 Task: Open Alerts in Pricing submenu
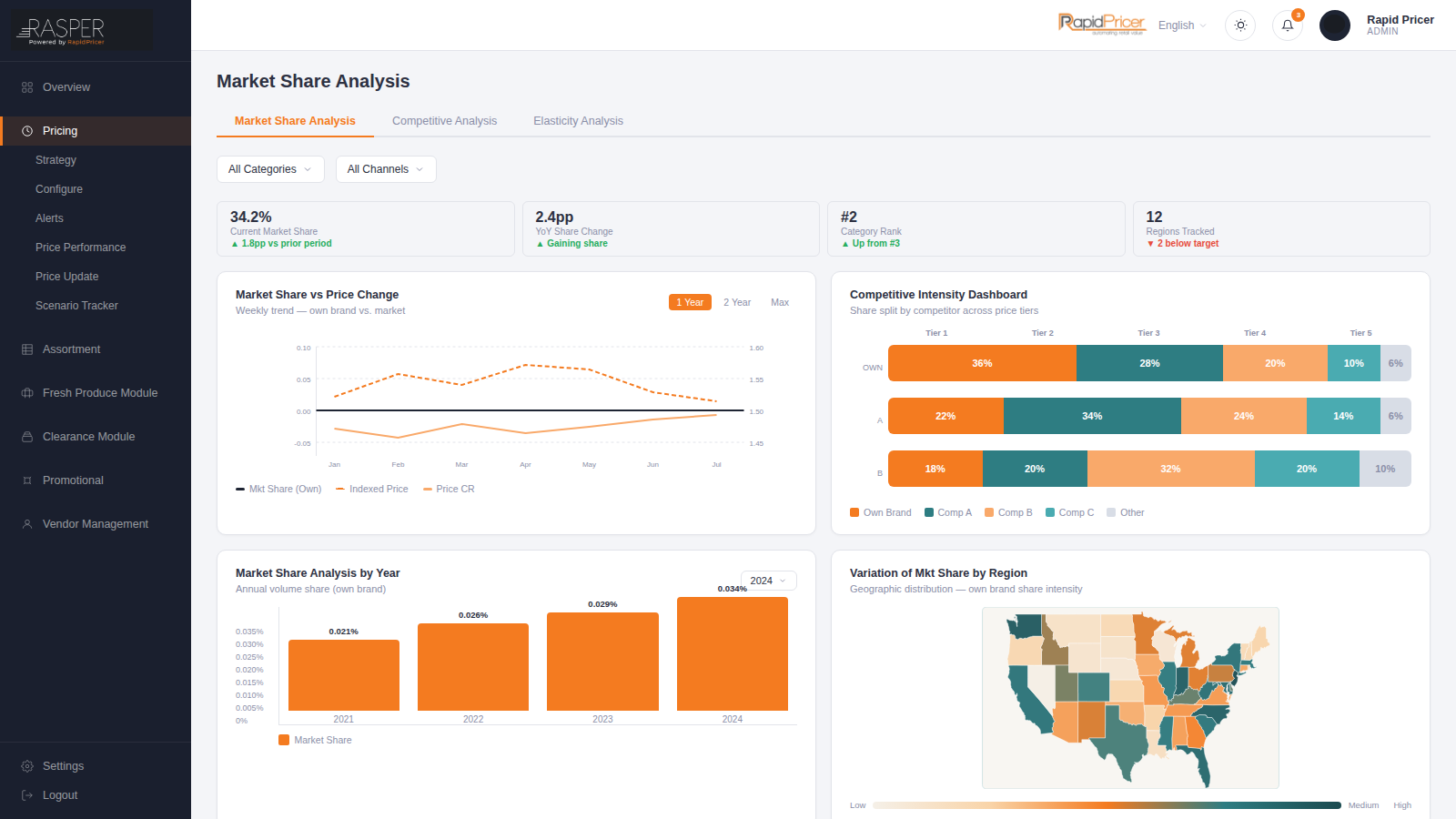pos(49,218)
